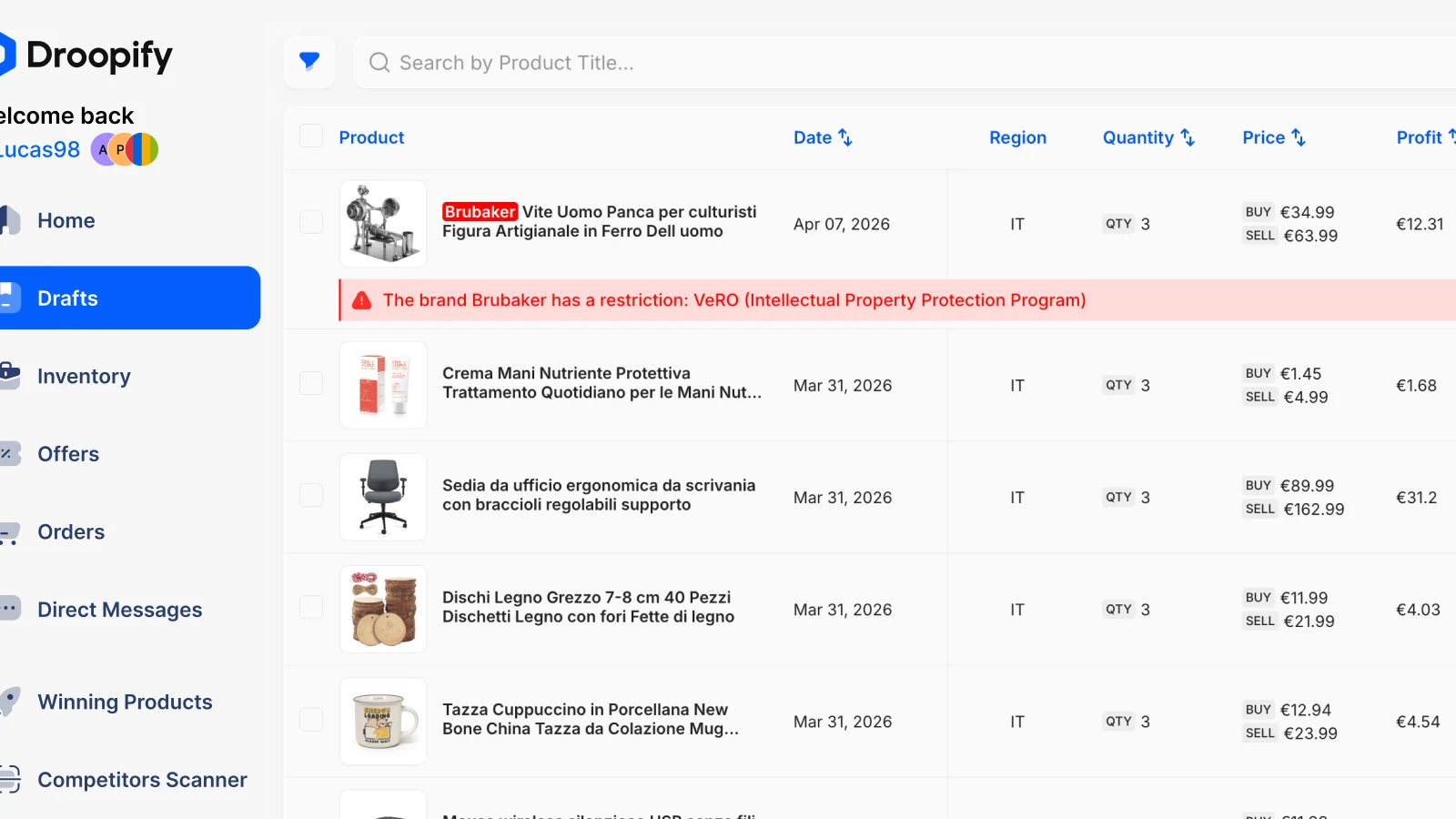Click the Lucas98 username link
The height and width of the screenshot is (819, 1456).
(x=40, y=149)
